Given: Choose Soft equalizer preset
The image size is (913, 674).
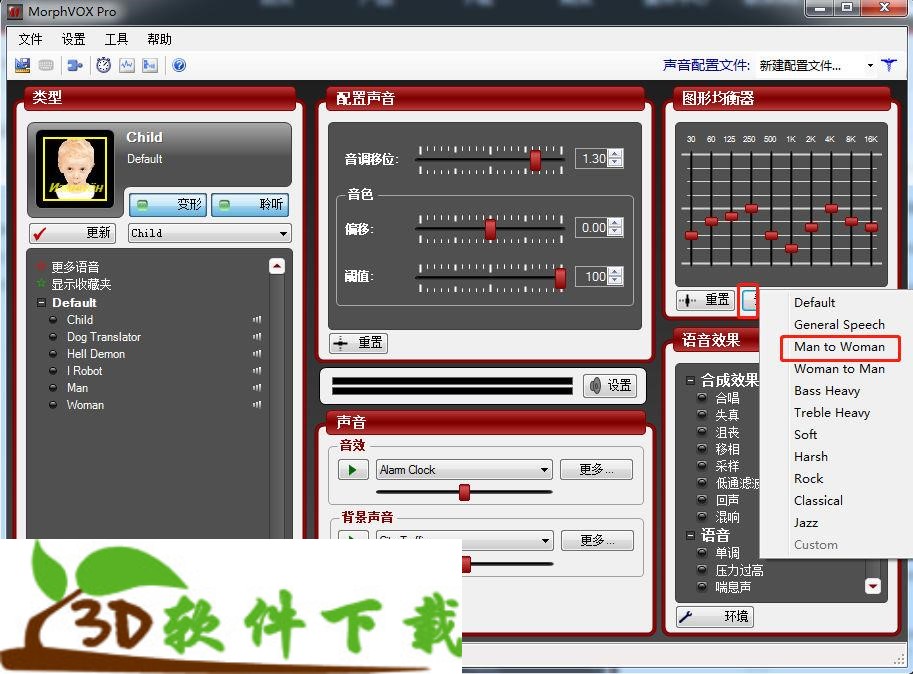Looking at the screenshot, I should (805, 435).
